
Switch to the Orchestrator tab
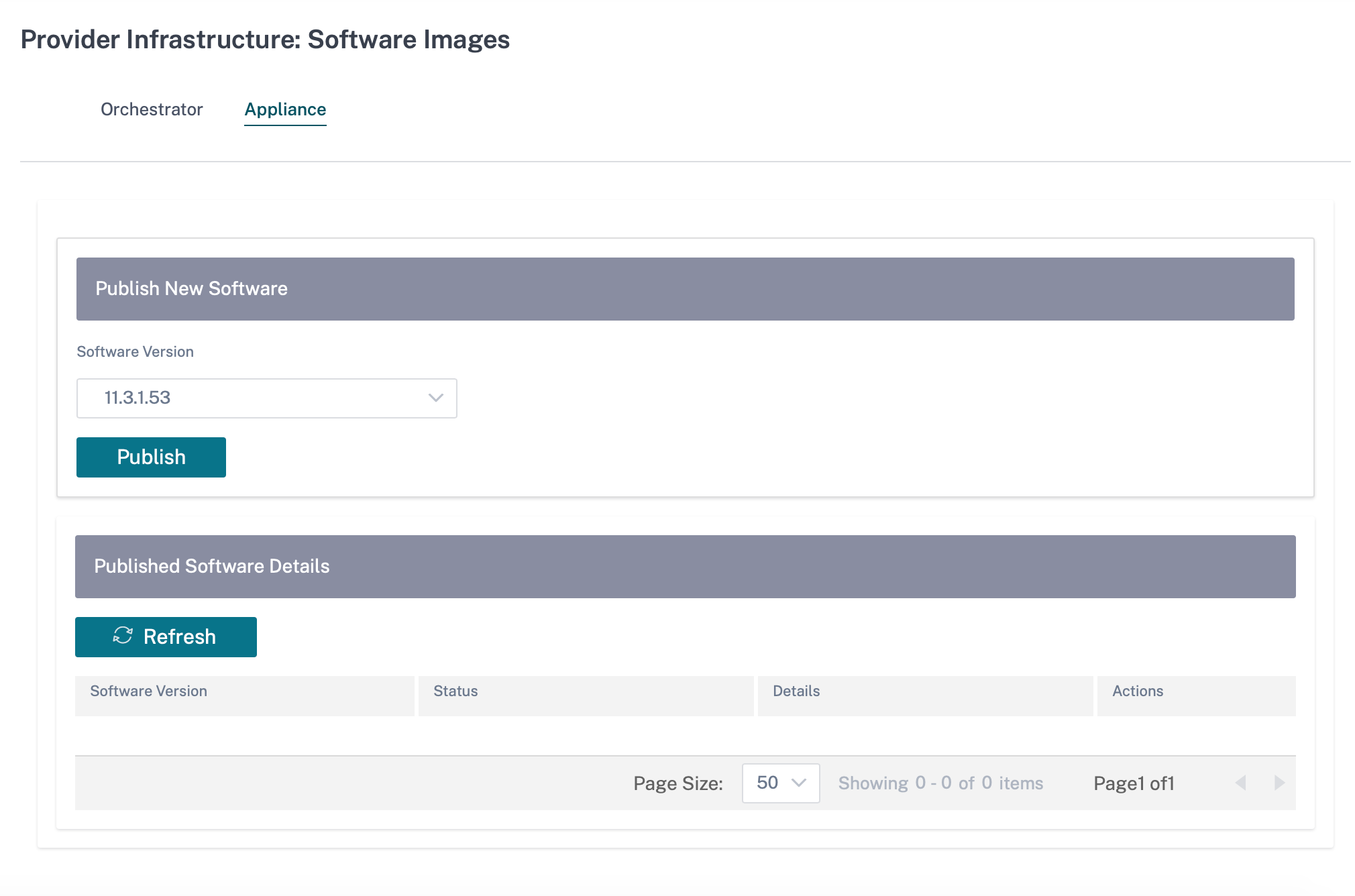[x=152, y=109]
